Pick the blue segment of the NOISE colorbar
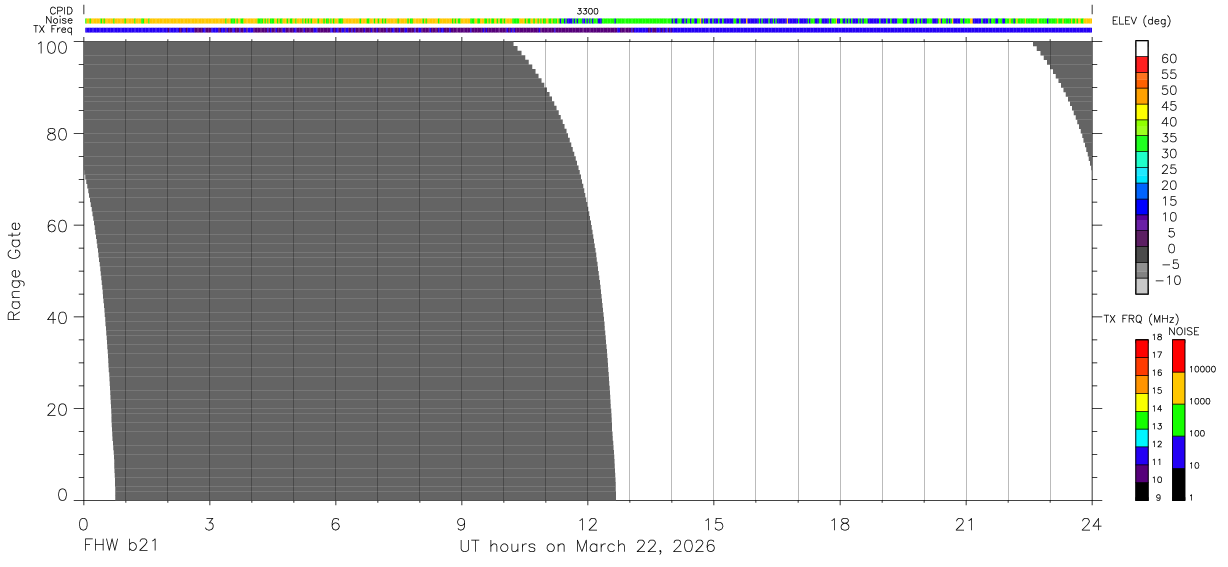 (x=1178, y=452)
